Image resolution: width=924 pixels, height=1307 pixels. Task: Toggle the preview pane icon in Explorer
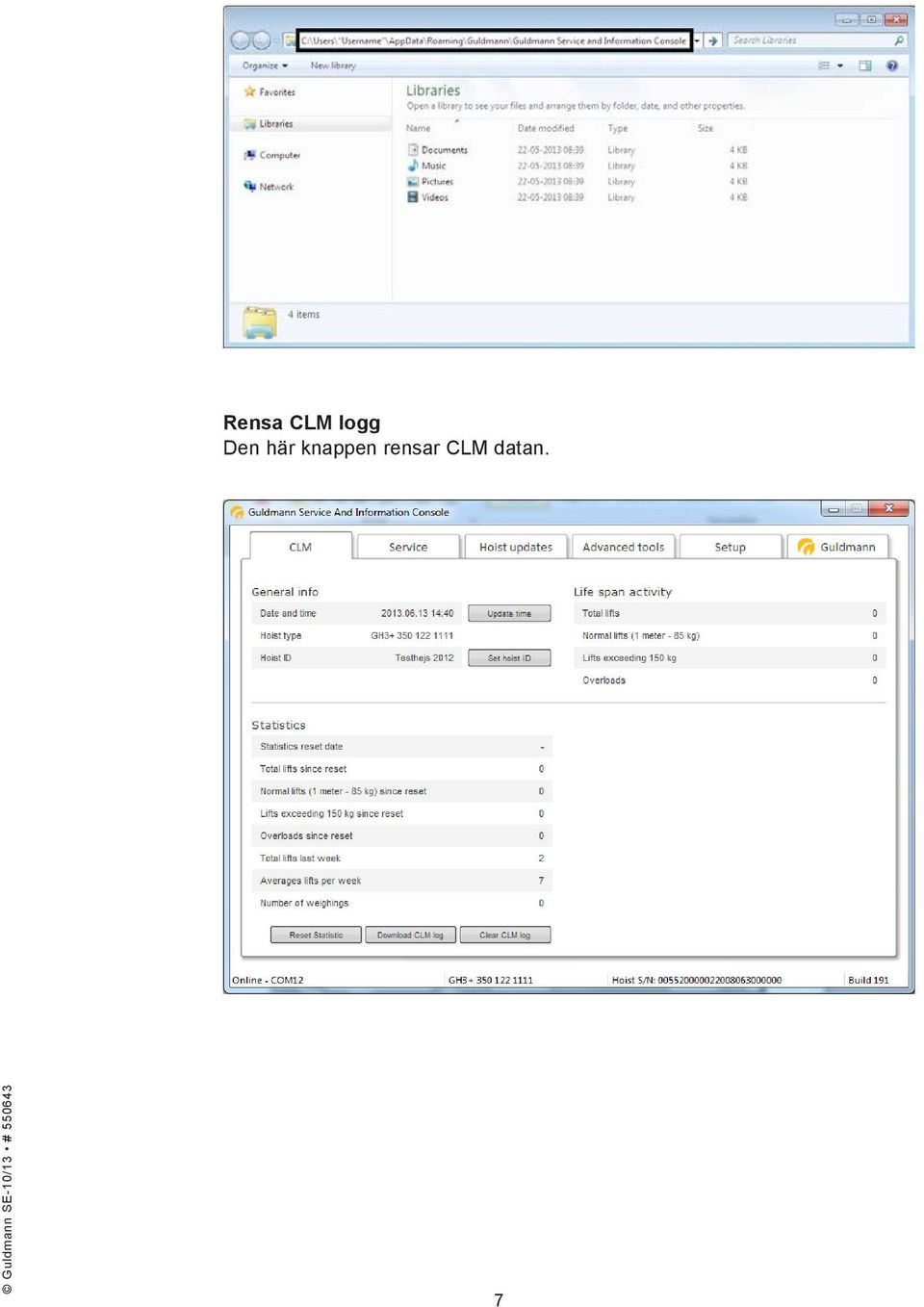coord(864,65)
